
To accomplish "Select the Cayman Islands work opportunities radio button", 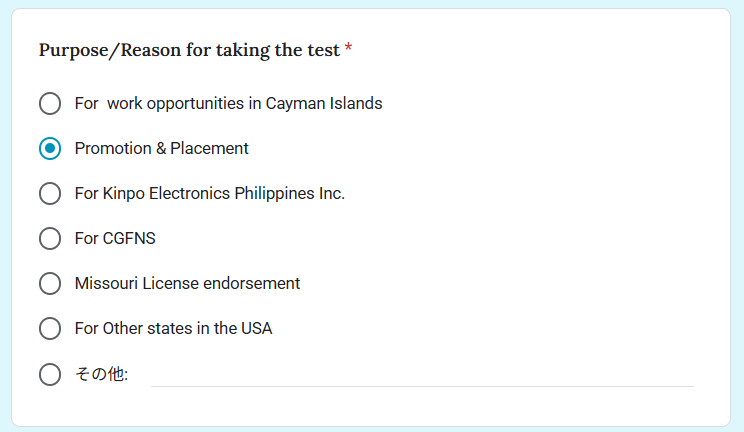I will click(50, 103).
